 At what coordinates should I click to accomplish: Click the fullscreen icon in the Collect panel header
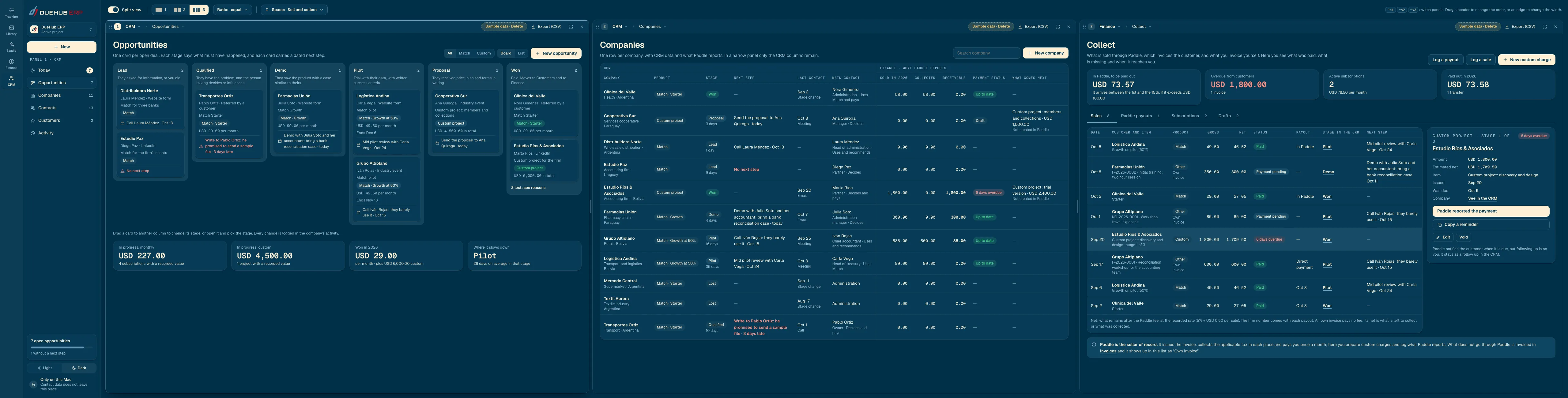1544,27
